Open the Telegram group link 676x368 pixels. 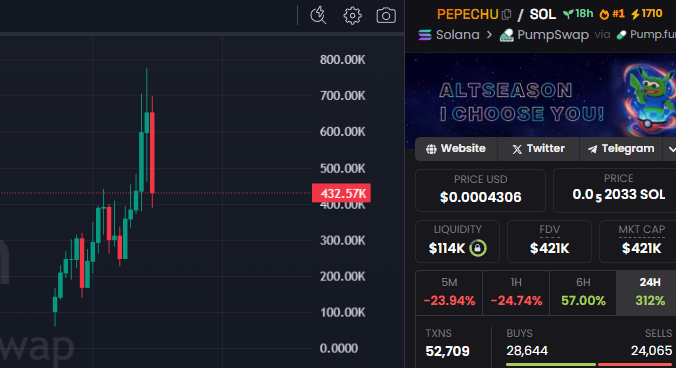click(621, 149)
